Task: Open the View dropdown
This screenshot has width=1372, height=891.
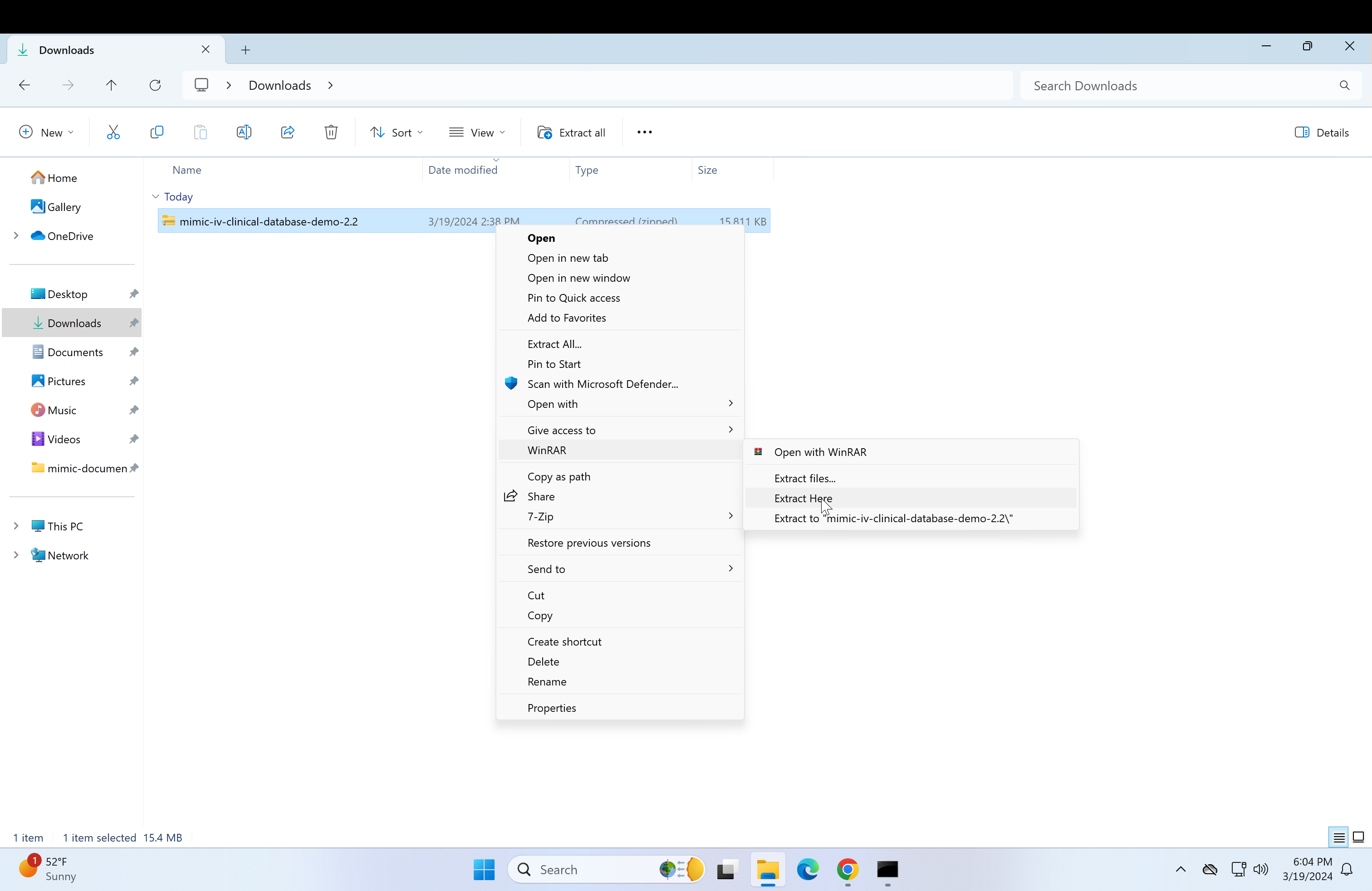Action: click(477, 132)
